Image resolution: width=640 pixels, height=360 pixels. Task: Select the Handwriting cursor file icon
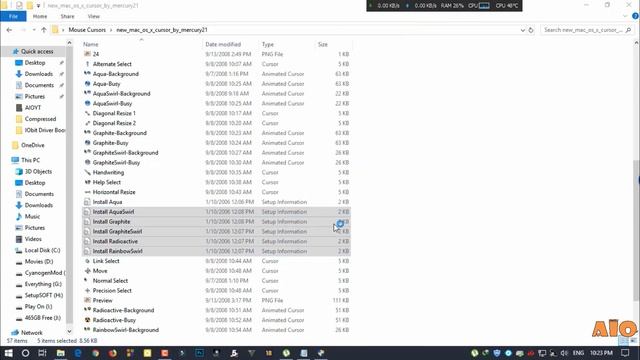click(x=87, y=172)
